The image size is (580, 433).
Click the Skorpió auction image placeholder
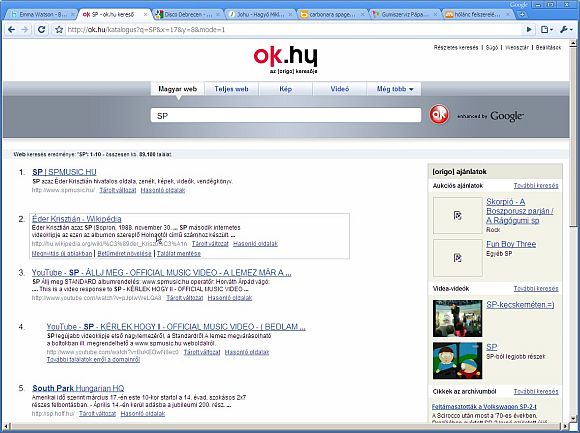pos(458,215)
